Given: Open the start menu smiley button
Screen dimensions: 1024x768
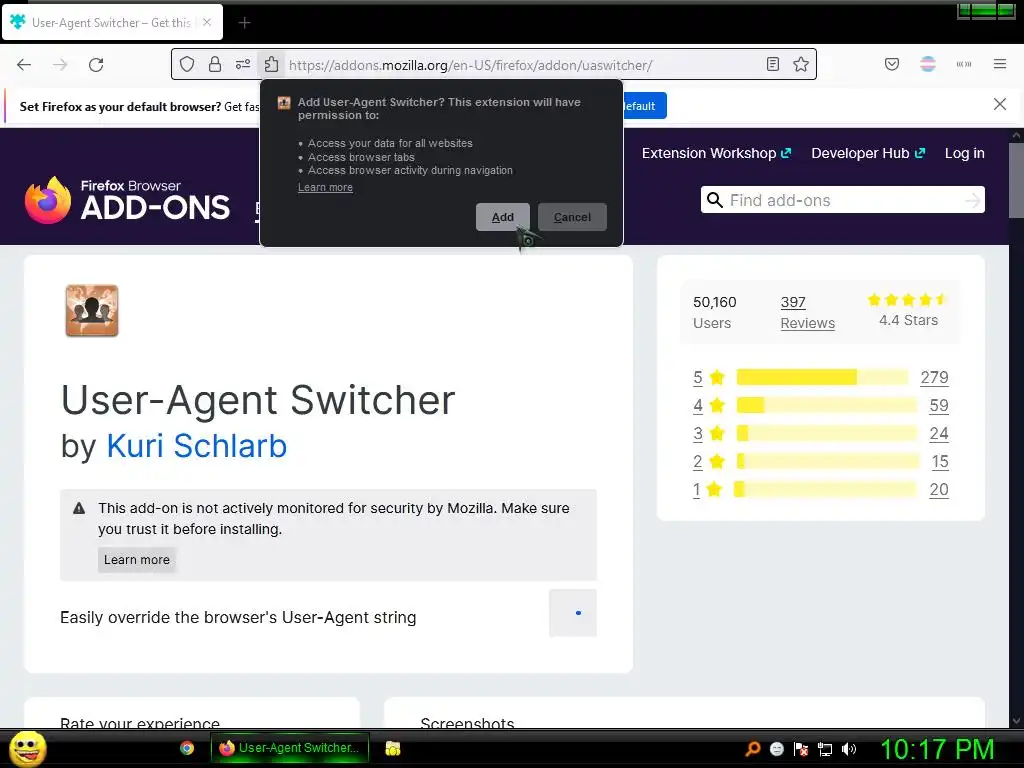Looking at the screenshot, I should pyautogui.click(x=28, y=748).
